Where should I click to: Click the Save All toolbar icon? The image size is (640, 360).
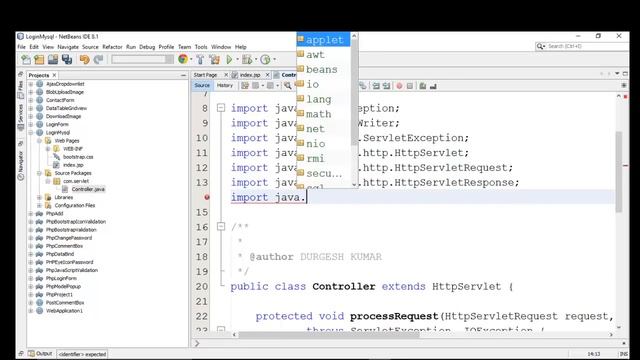click(67, 60)
